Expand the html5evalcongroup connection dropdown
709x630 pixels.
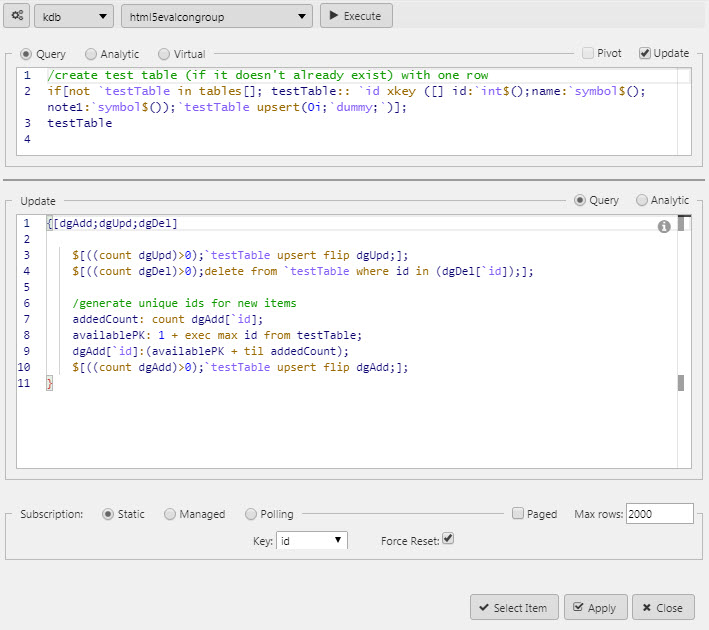pyautogui.click(x=216, y=16)
